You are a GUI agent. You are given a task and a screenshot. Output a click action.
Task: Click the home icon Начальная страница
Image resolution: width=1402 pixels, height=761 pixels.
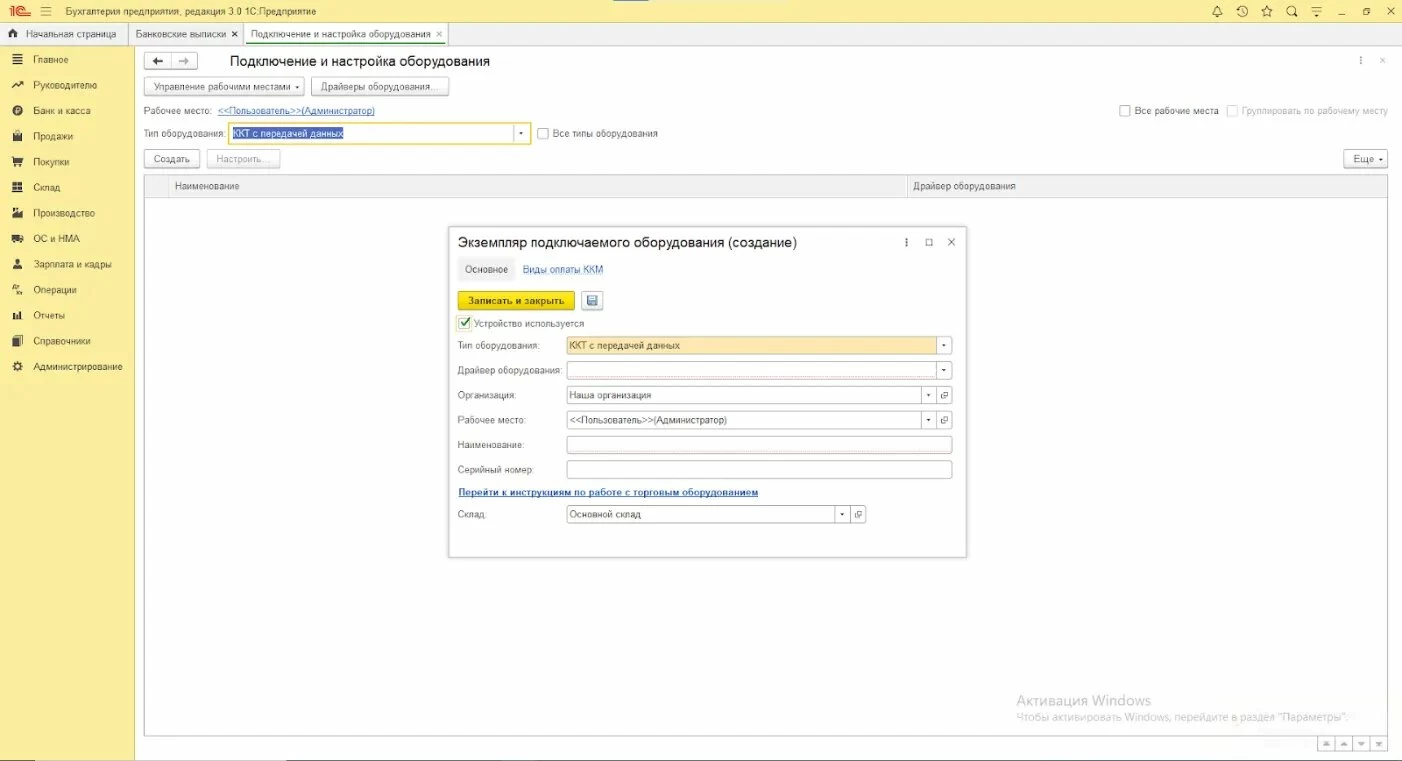[x=13, y=34]
